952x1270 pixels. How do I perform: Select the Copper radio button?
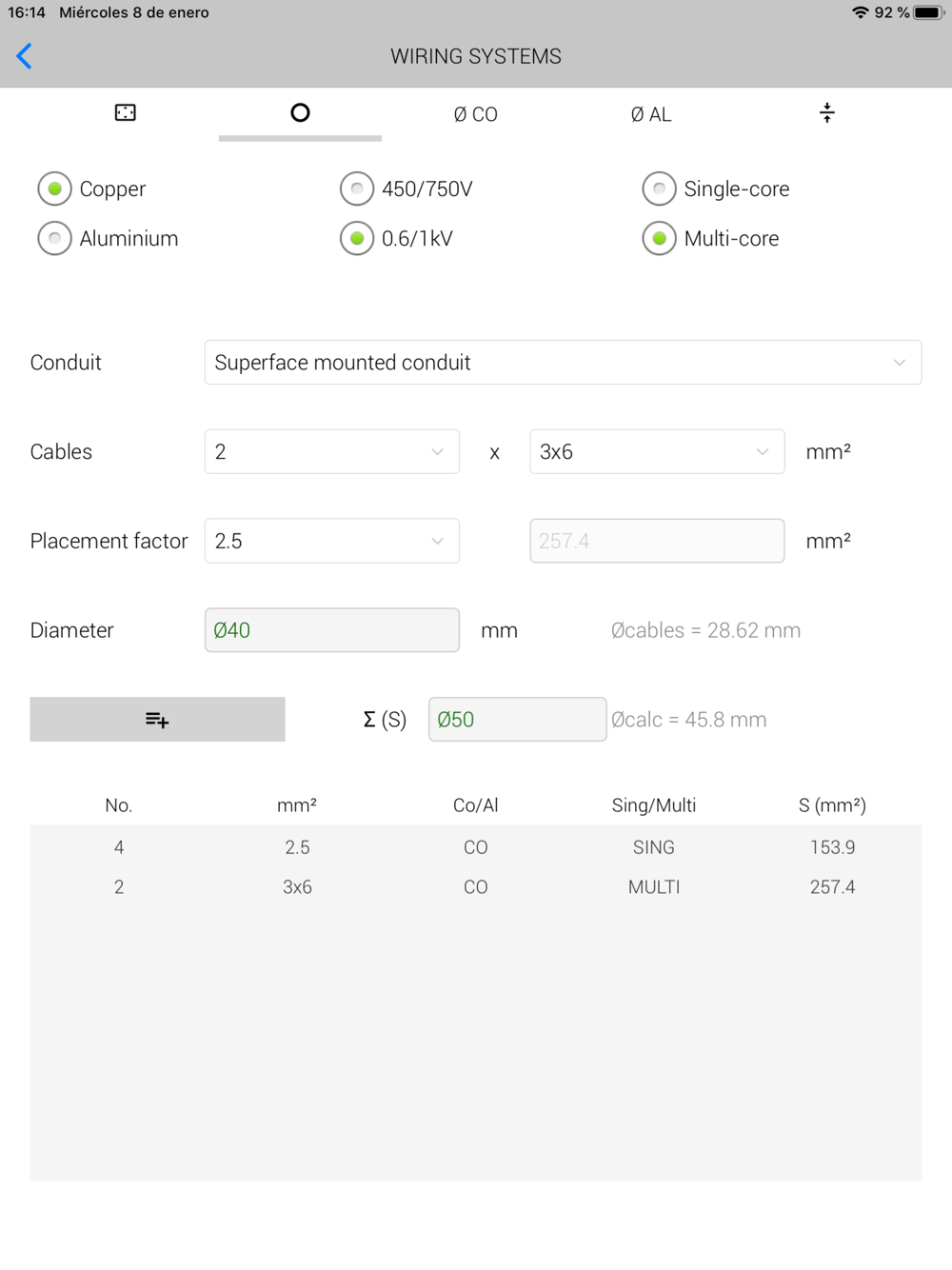click(x=55, y=189)
